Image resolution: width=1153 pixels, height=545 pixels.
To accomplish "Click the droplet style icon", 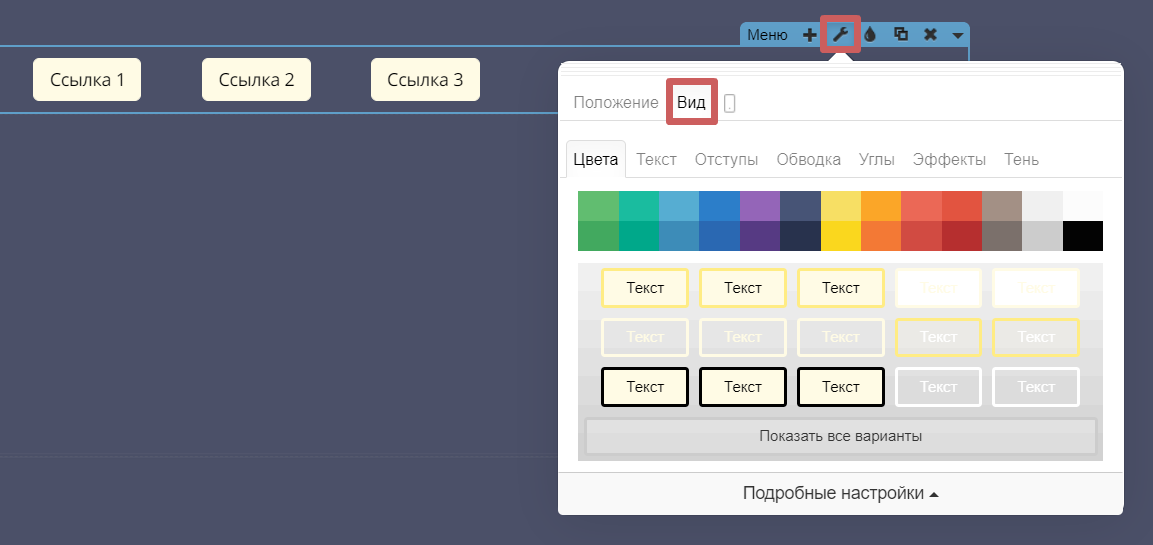I will pyautogui.click(x=870, y=35).
